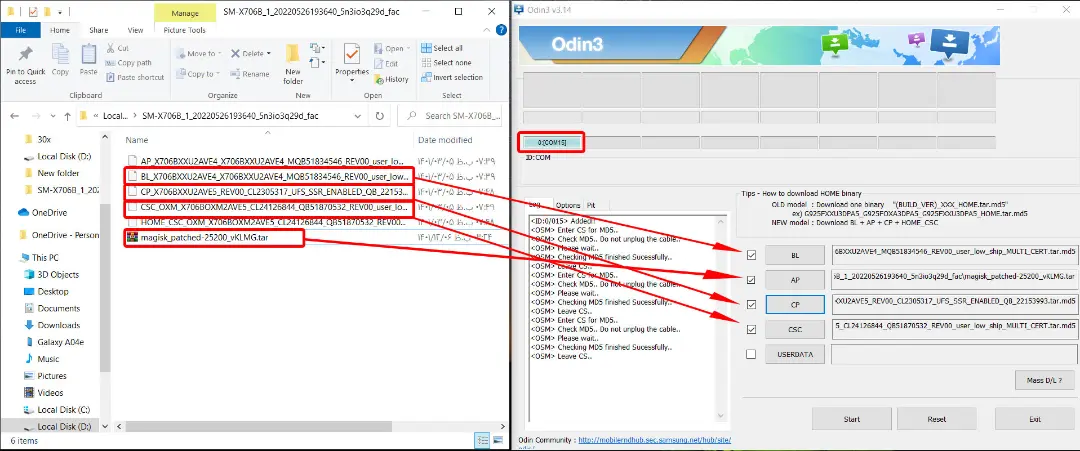Click the USERDATA file button

coord(795,354)
